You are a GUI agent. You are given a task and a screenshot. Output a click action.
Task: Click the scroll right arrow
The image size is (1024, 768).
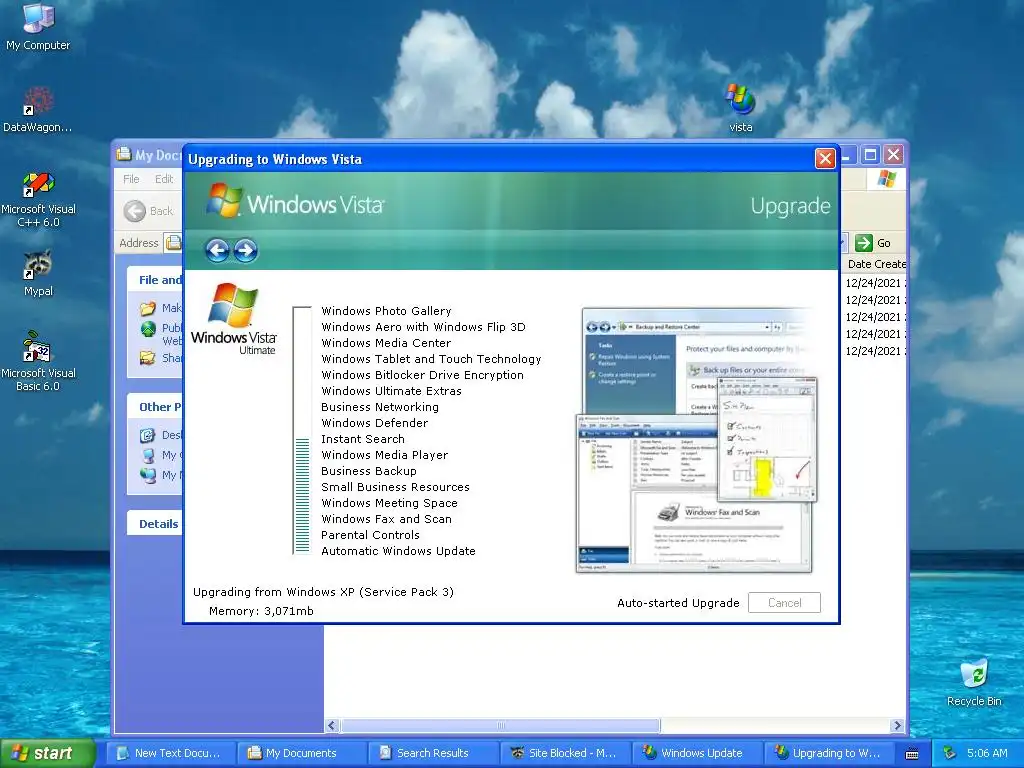tap(897, 726)
